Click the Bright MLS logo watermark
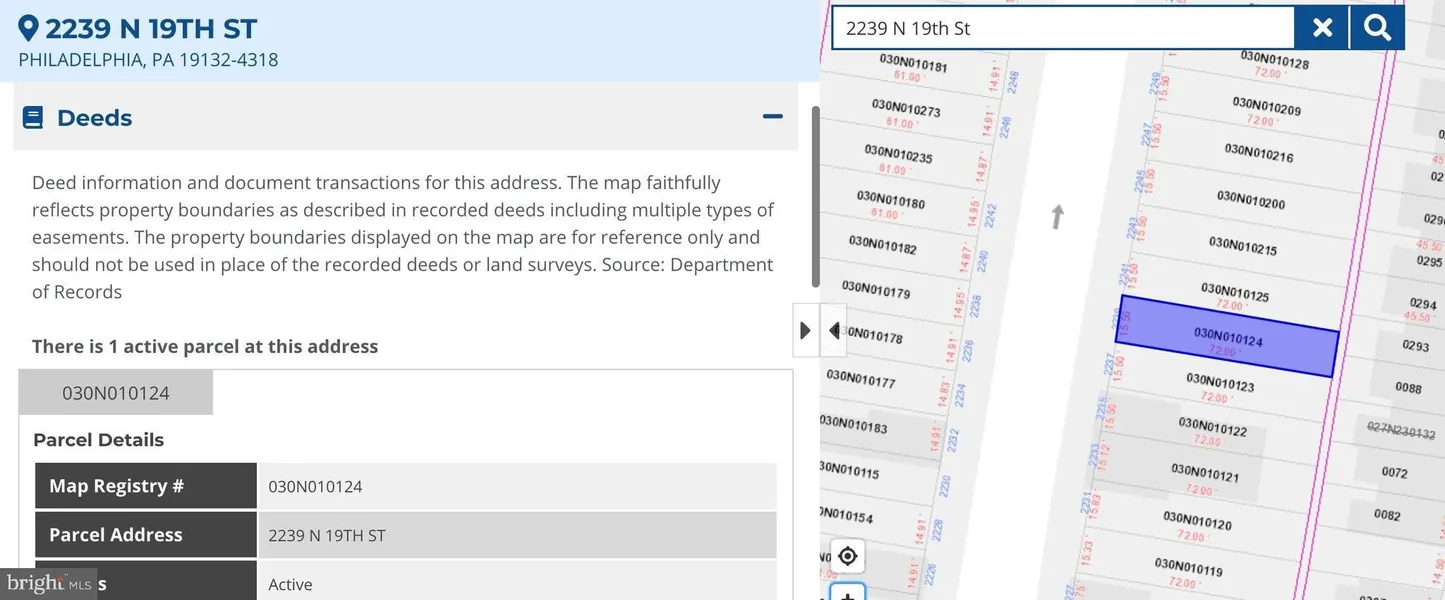This screenshot has height=600, width=1445. pos(48,582)
